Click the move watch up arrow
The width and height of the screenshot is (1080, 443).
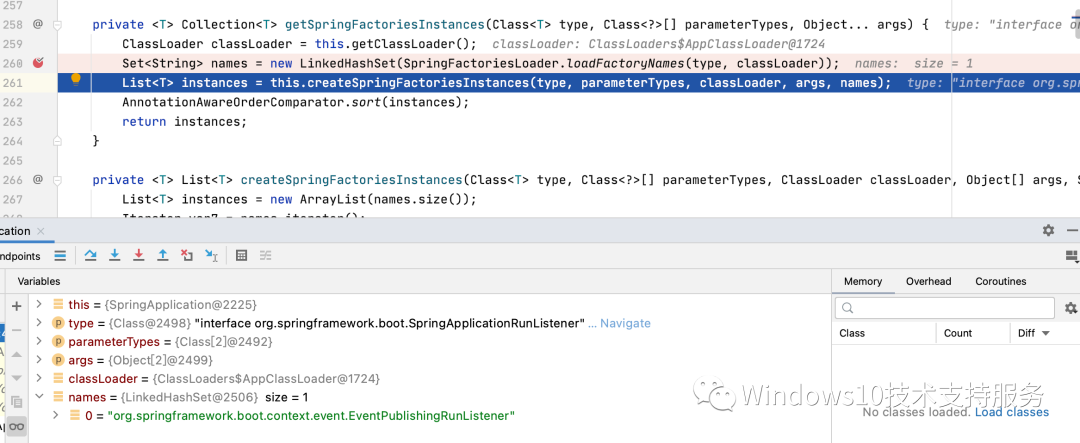click(x=17, y=354)
